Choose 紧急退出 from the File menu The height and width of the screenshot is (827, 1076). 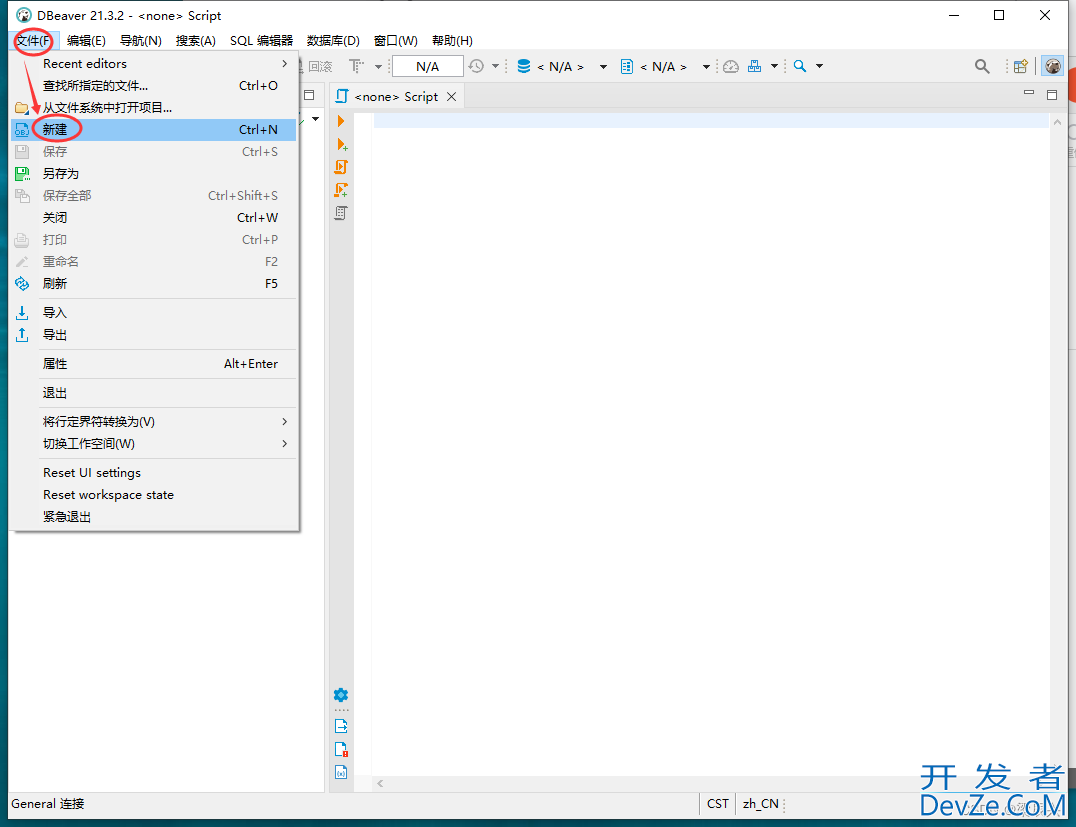154,517
